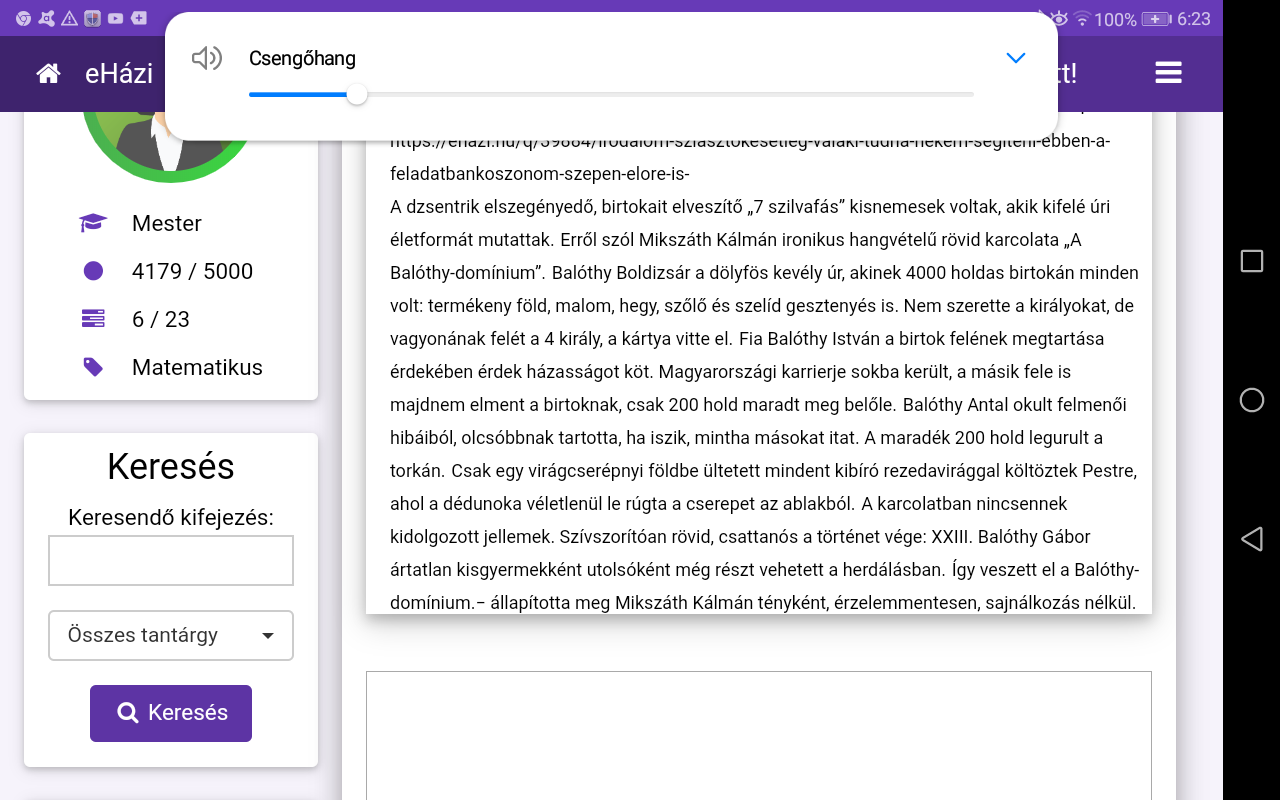Viewport: 1280px width, 800px height.
Task: Tap the Chrome notification icon in status bar
Action: tap(22, 18)
